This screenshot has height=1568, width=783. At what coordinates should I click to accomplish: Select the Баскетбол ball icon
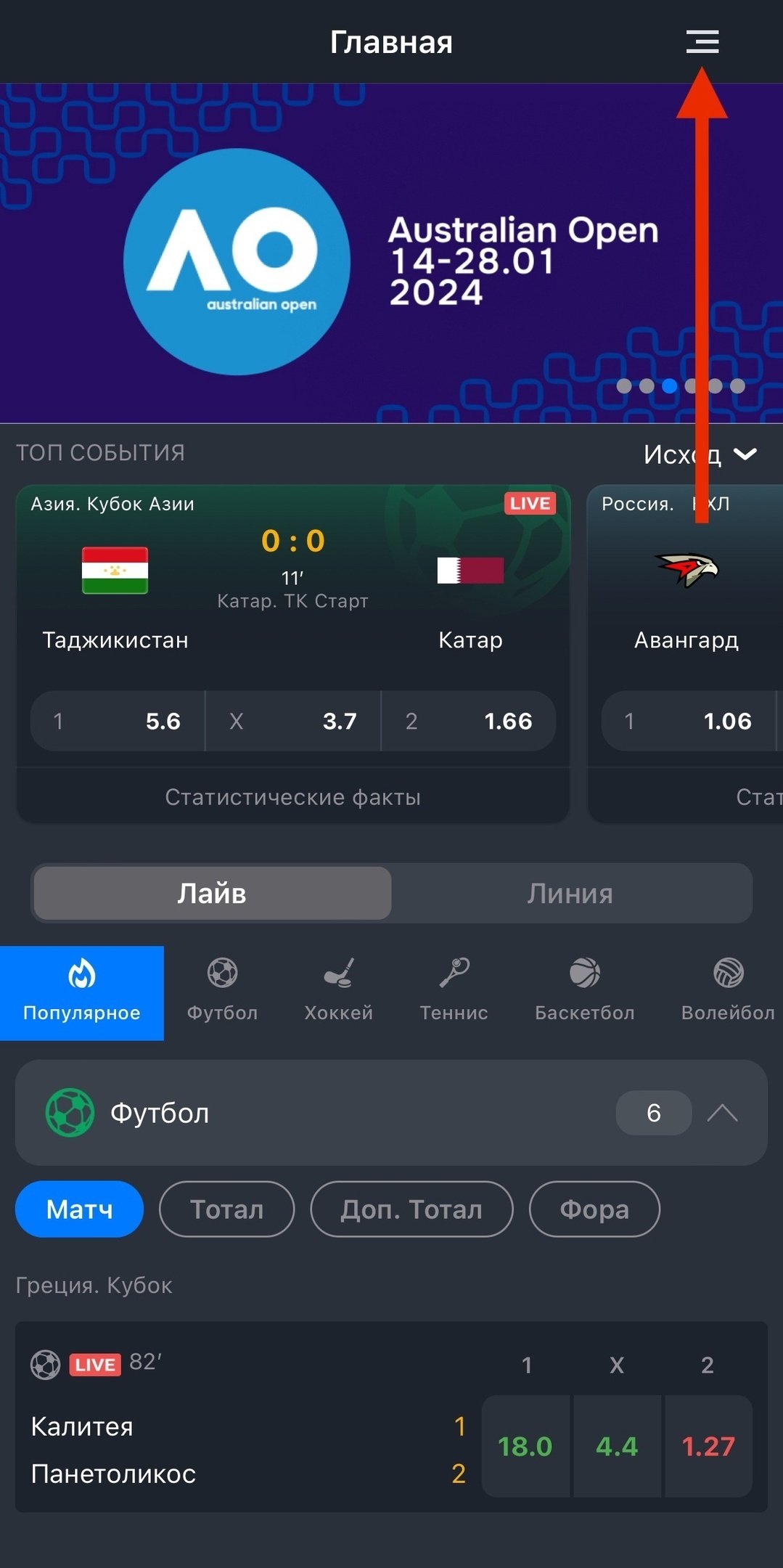coord(585,973)
